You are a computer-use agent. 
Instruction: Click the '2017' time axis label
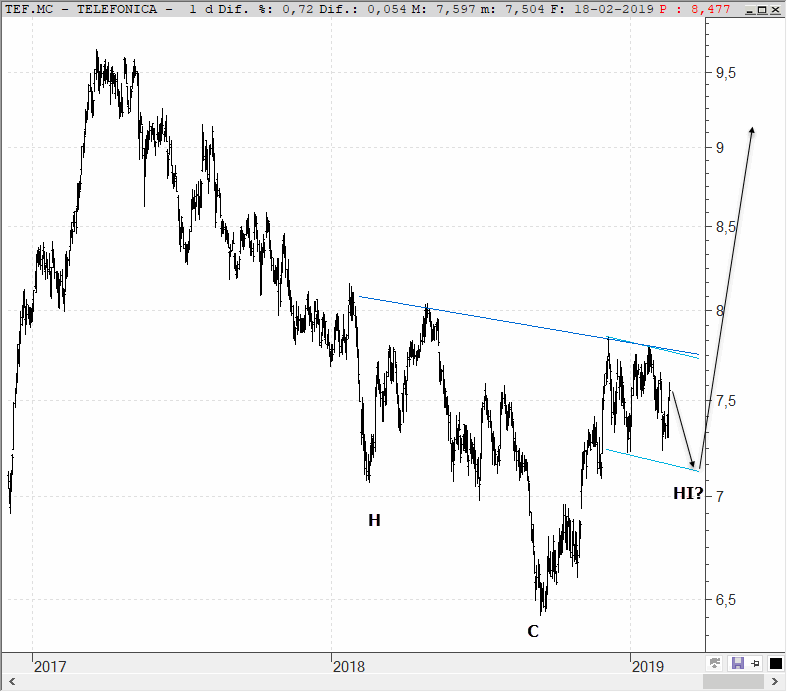click(x=50, y=666)
